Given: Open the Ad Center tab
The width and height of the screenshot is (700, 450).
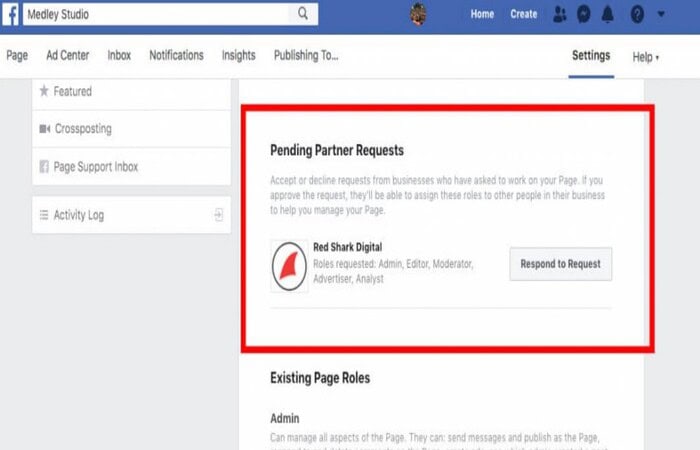Looking at the screenshot, I should 67,55.
